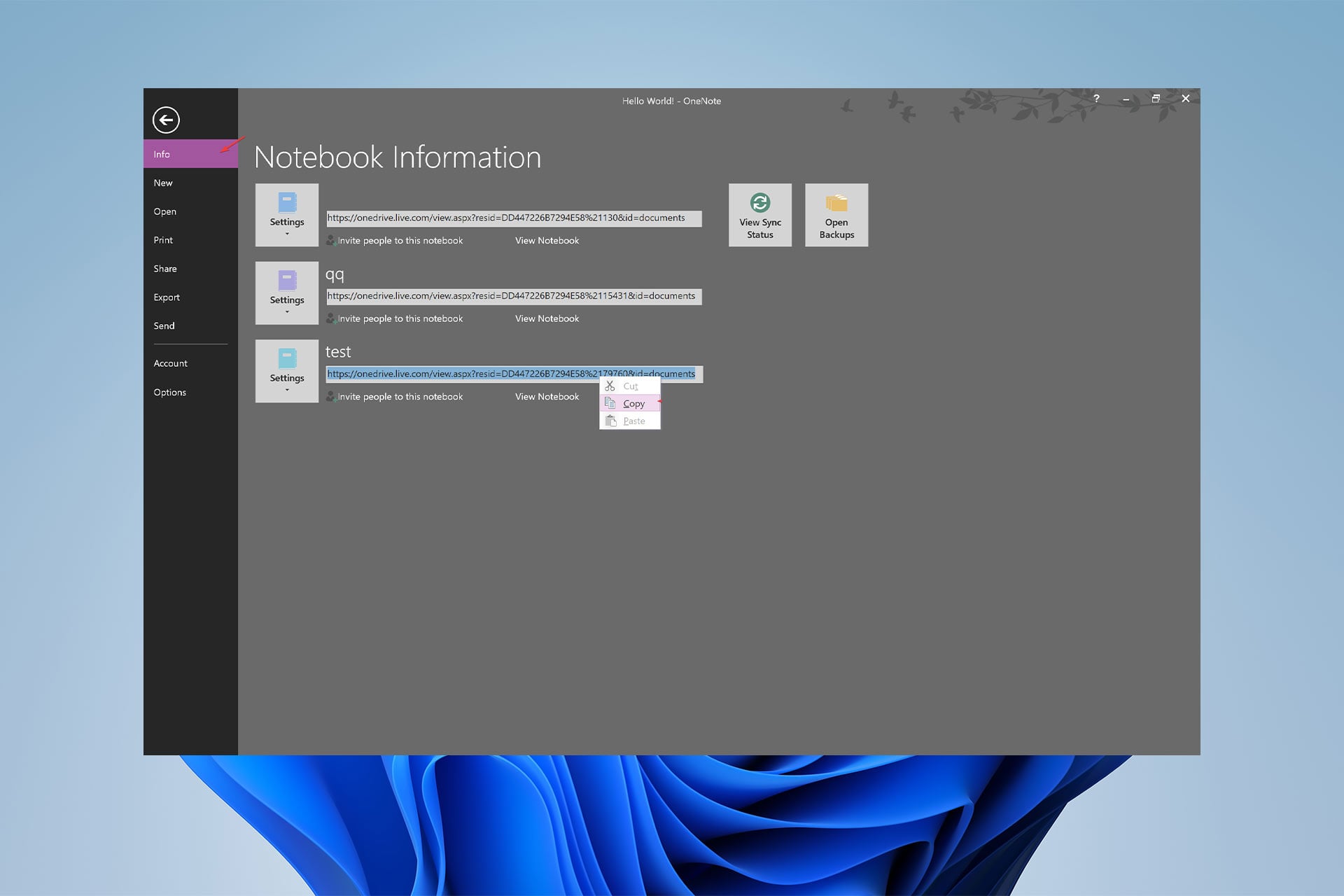Click Invite people to this notebook for qq

pyautogui.click(x=400, y=318)
